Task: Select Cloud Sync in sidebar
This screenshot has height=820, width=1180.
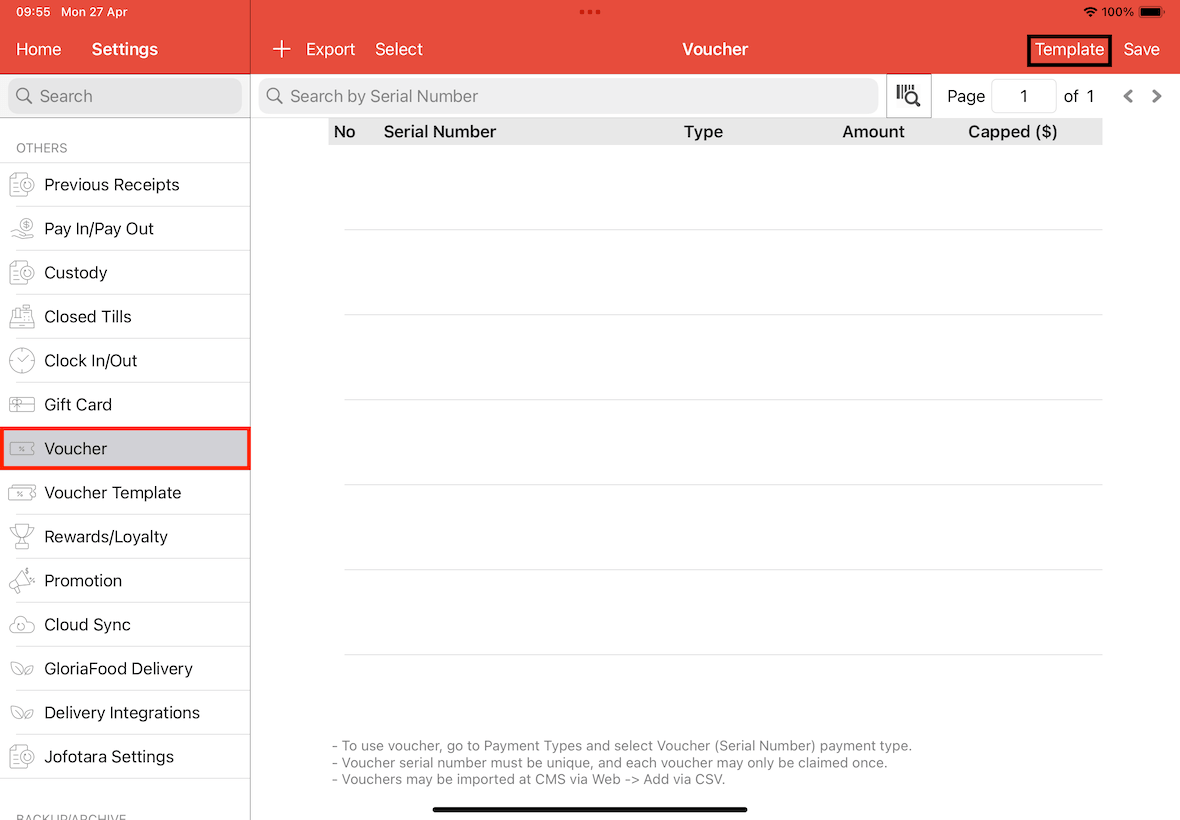Action: click(x=125, y=624)
